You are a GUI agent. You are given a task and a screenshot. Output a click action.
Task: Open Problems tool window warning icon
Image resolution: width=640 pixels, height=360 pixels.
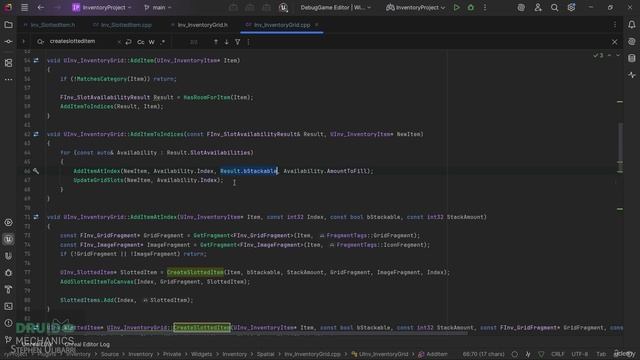(x=8, y=323)
